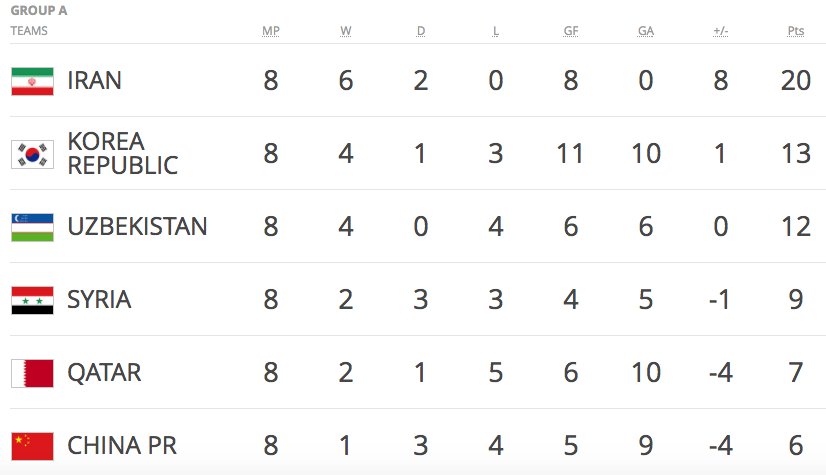Screen dimensions: 826x475
Task: Open the CHINA PR team link
Action: point(122,446)
